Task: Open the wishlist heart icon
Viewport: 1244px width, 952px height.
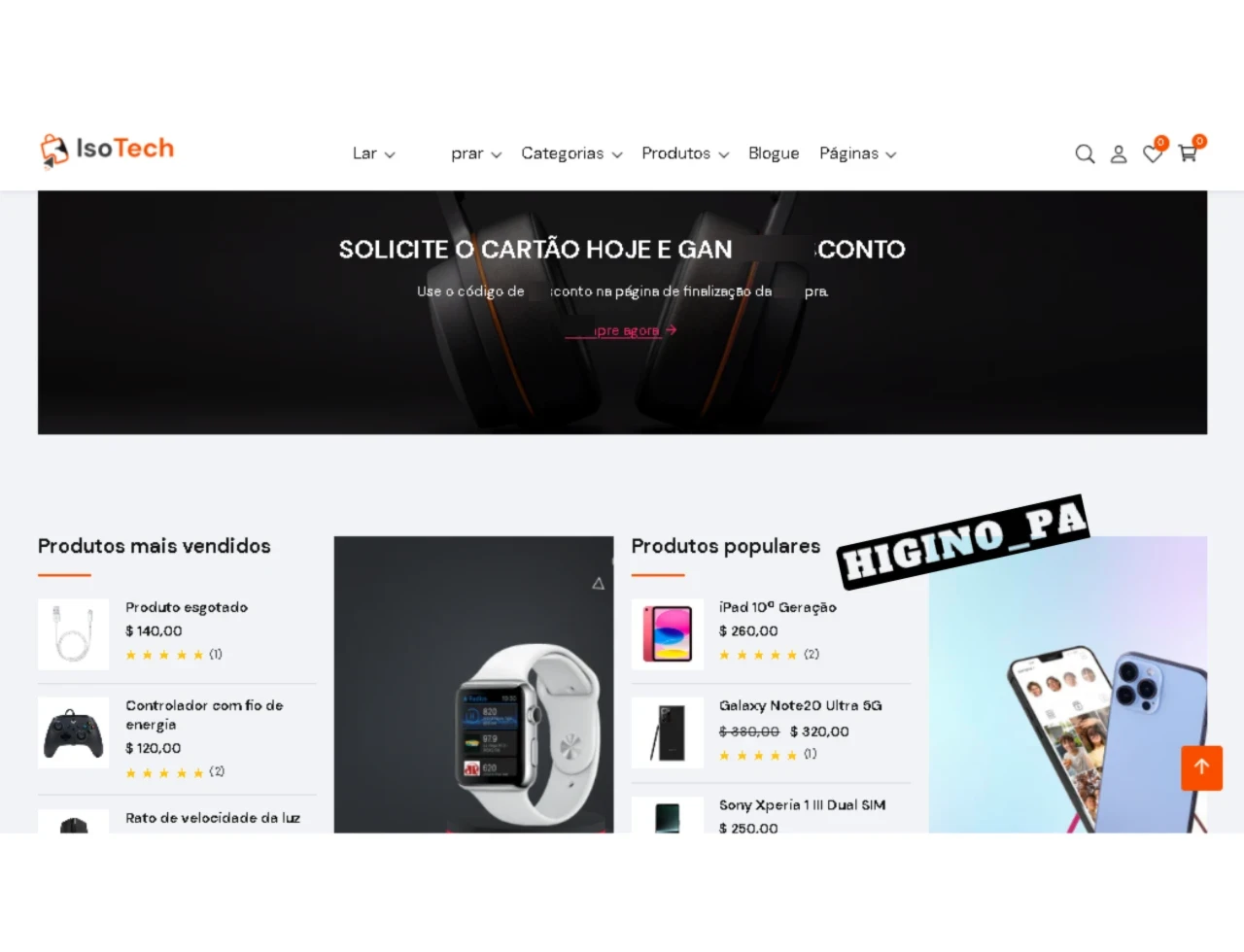Action: (1153, 153)
